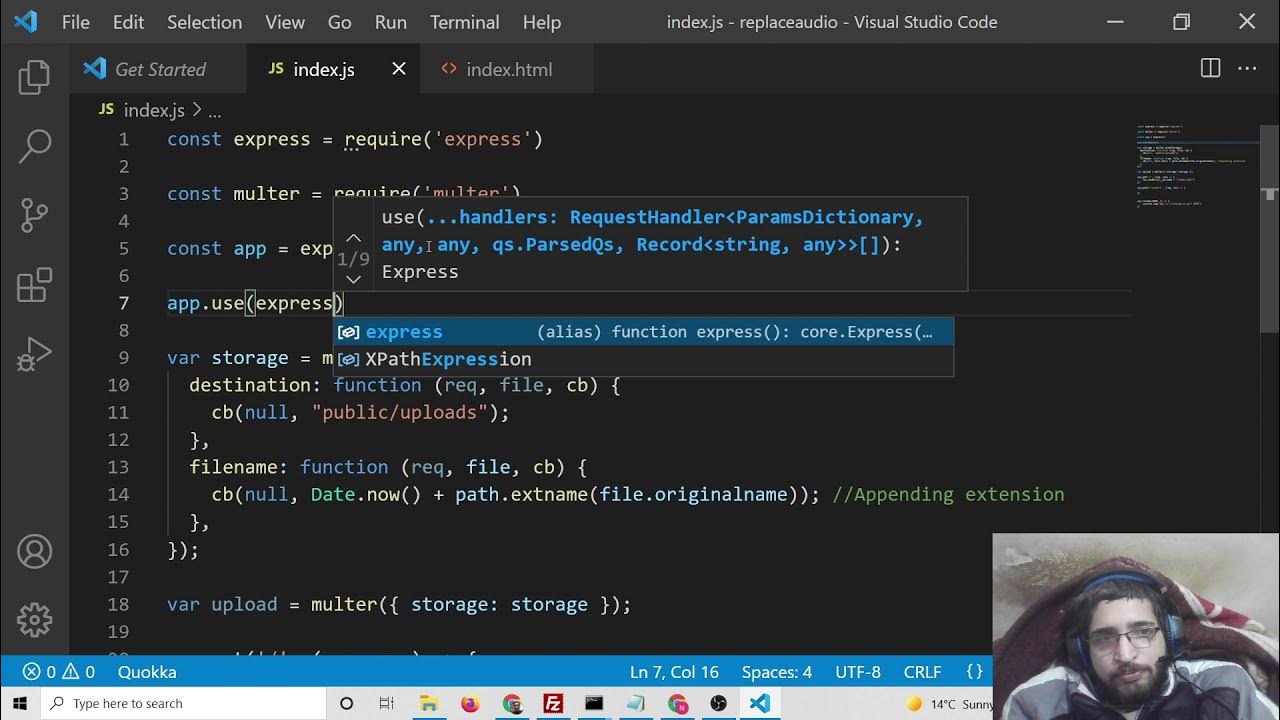Change the CRLF line ending setting
The height and width of the screenshot is (720, 1280).
[x=922, y=672]
